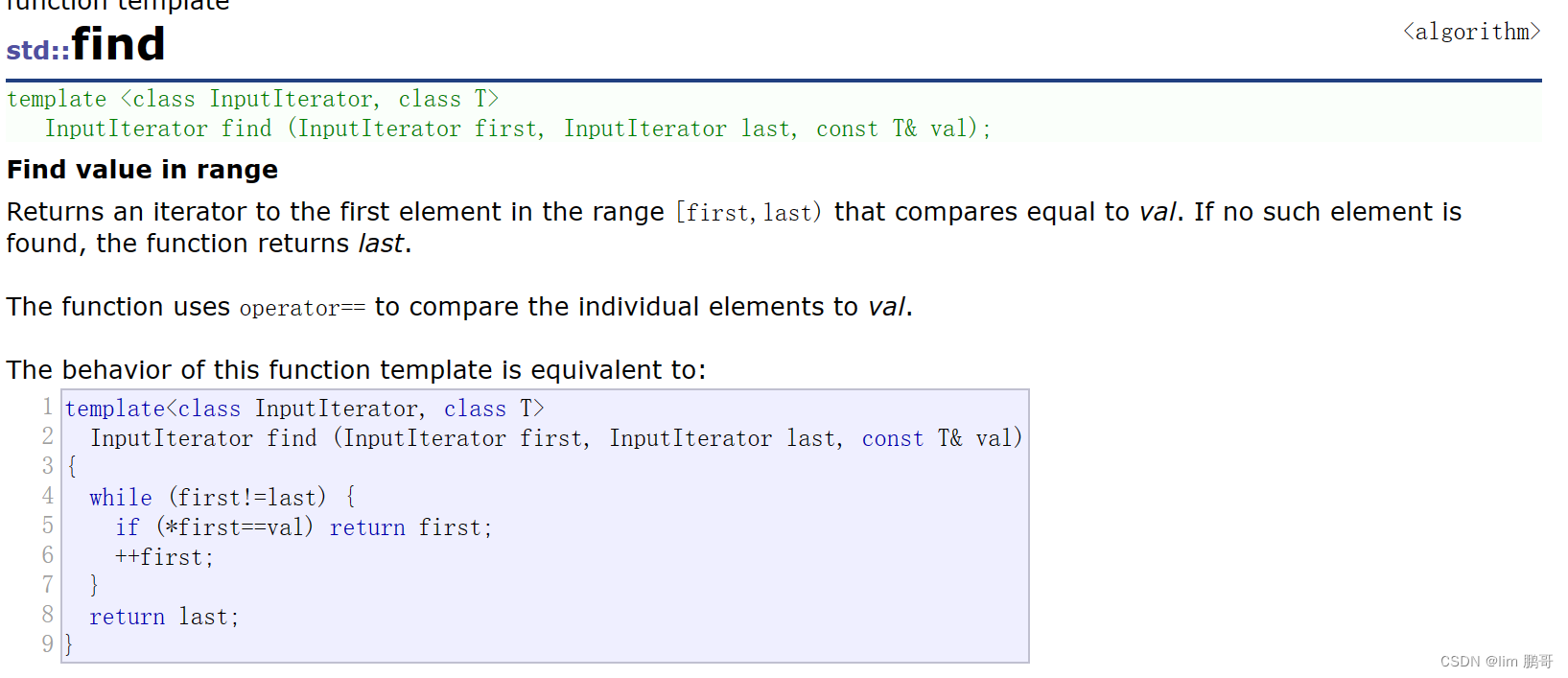1568x678 pixels.
Task: Click the blue 'const' keyword in code line 2
Action: pyautogui.click(x=892, y=438)
